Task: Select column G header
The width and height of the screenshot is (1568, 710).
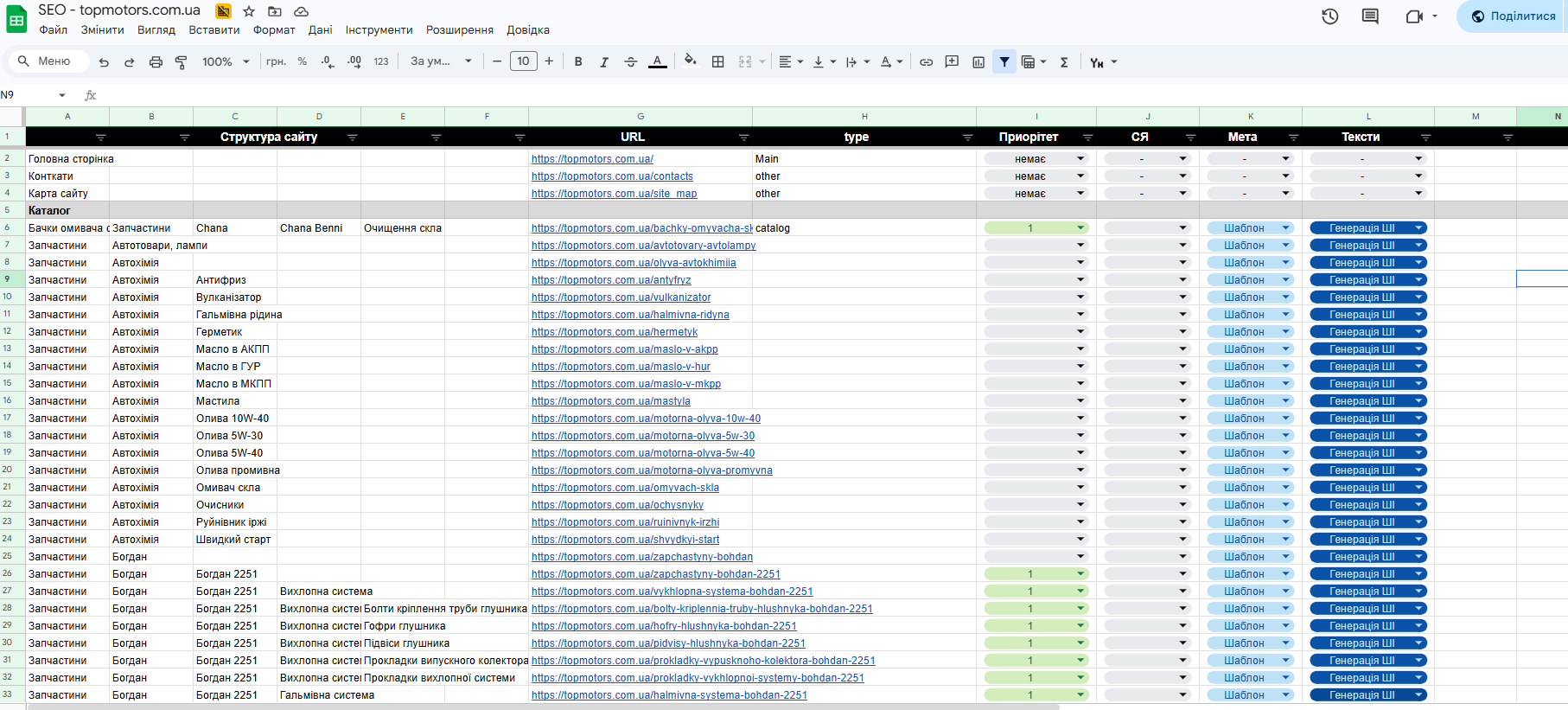Action: [641, 116]
